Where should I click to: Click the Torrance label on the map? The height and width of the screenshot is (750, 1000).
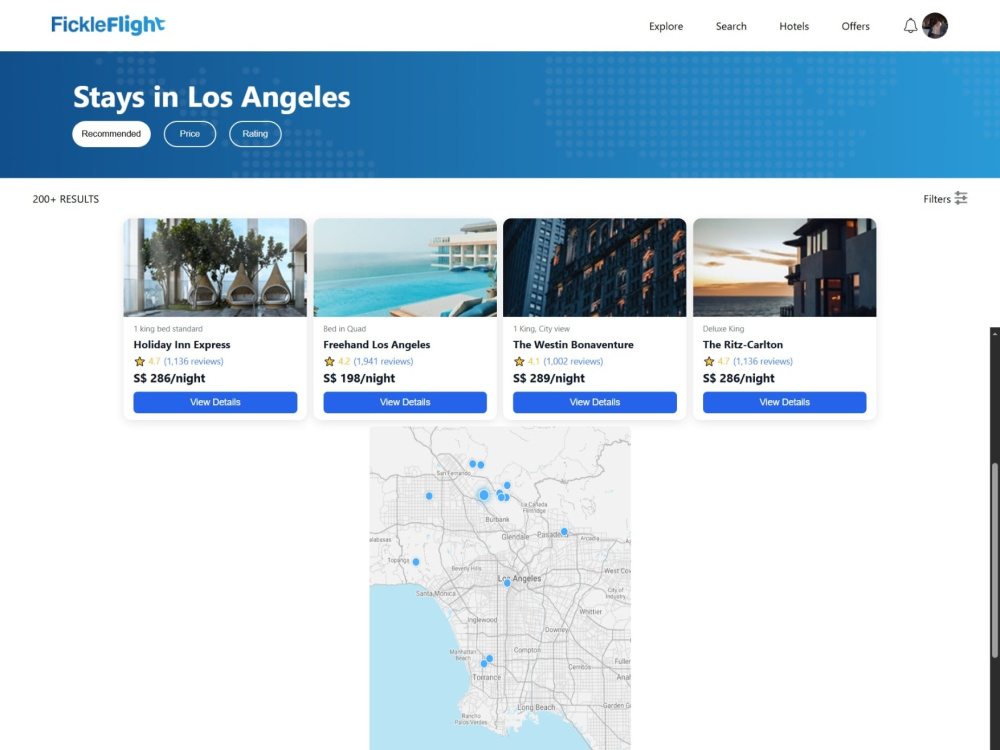tap(487, 677)
